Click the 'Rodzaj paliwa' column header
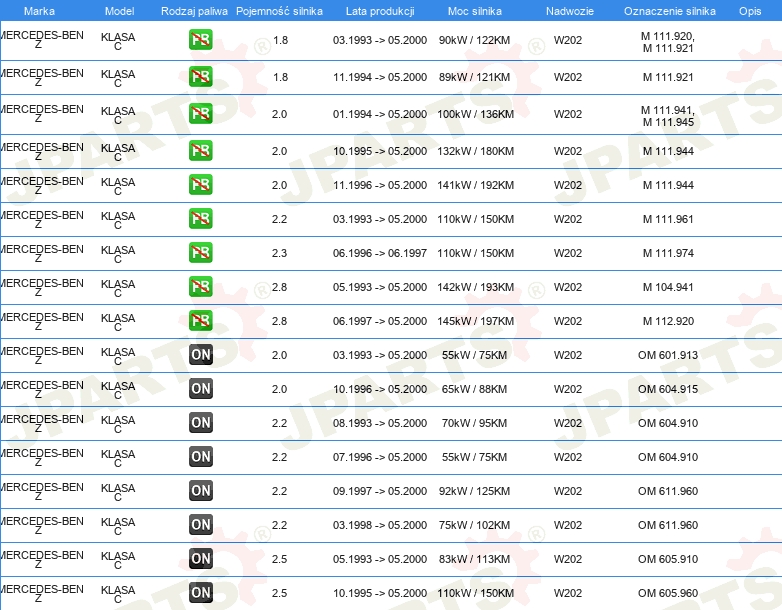Image resolution: width=782 pixels, height=610 pixels. (194, 11)
